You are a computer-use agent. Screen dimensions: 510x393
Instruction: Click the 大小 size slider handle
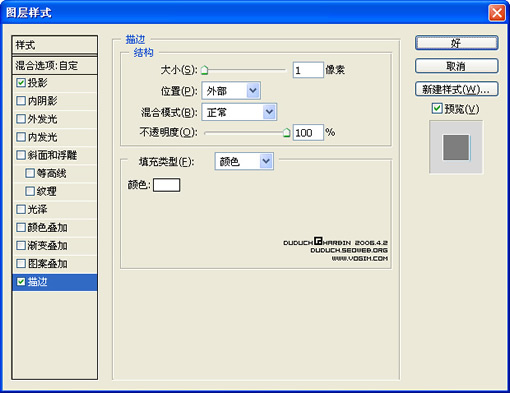pos(205,70)
